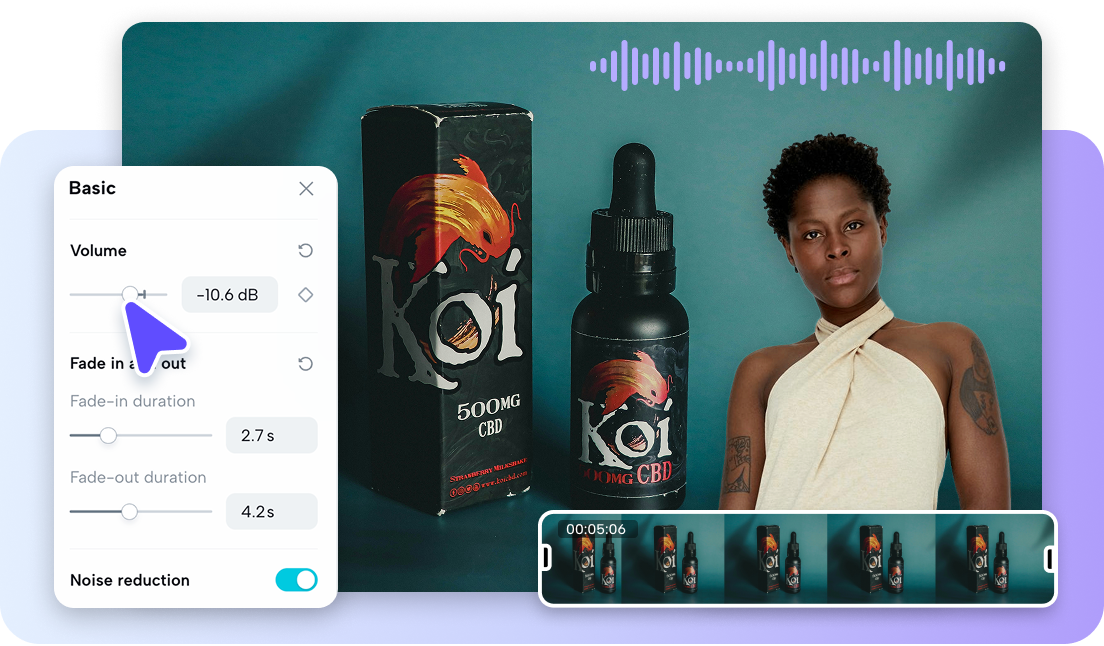Disable Noise reduction

(x=296, y=580)
